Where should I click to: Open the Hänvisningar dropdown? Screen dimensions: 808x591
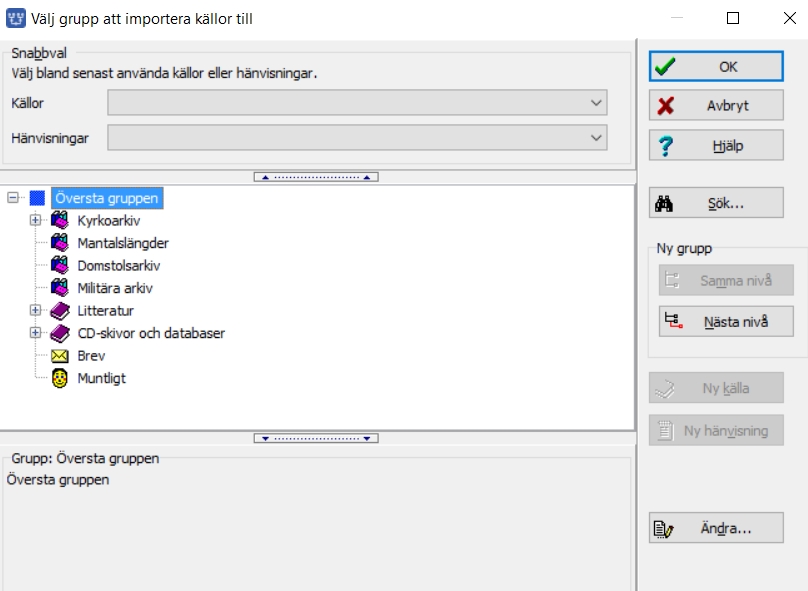click(x=357, y=138)
